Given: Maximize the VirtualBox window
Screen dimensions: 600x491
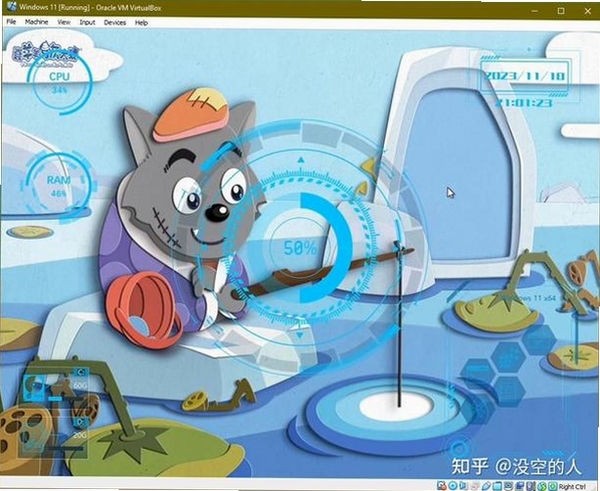Looking at the screenshot, I should coord(561,11).
